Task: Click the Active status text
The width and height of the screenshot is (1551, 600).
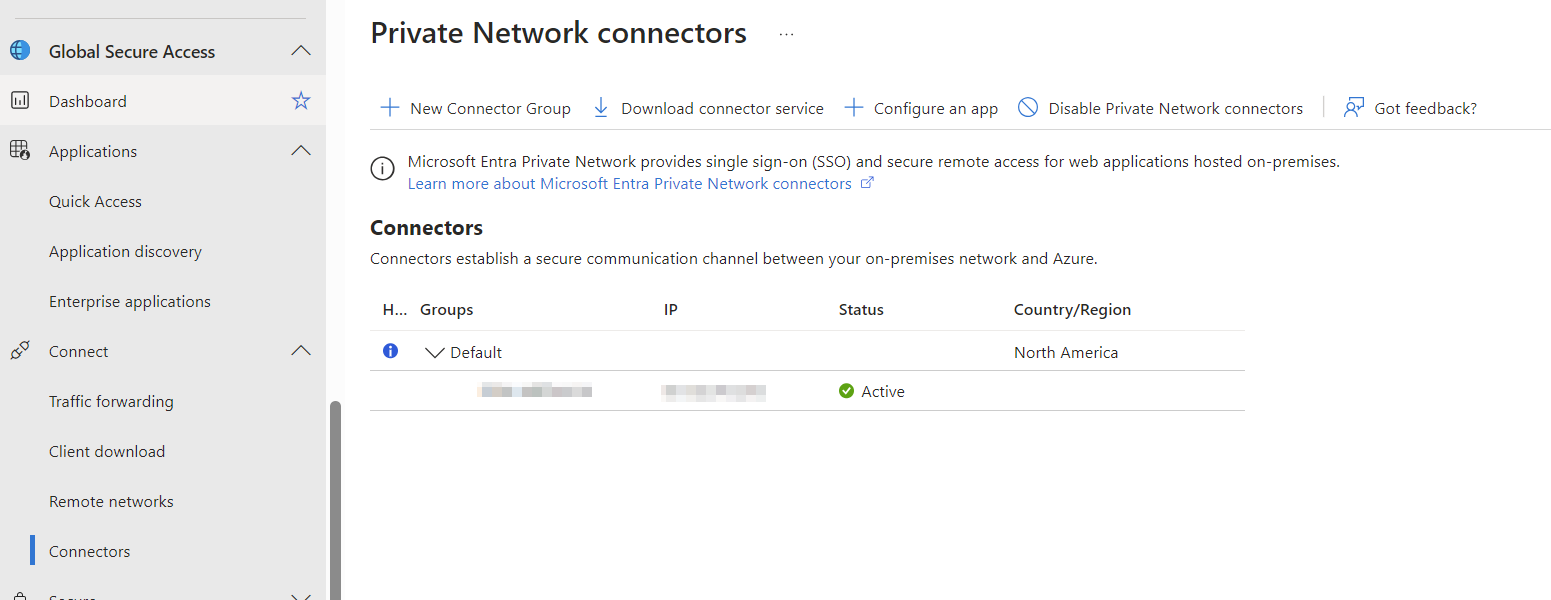Action: click(x=883, y=391)
